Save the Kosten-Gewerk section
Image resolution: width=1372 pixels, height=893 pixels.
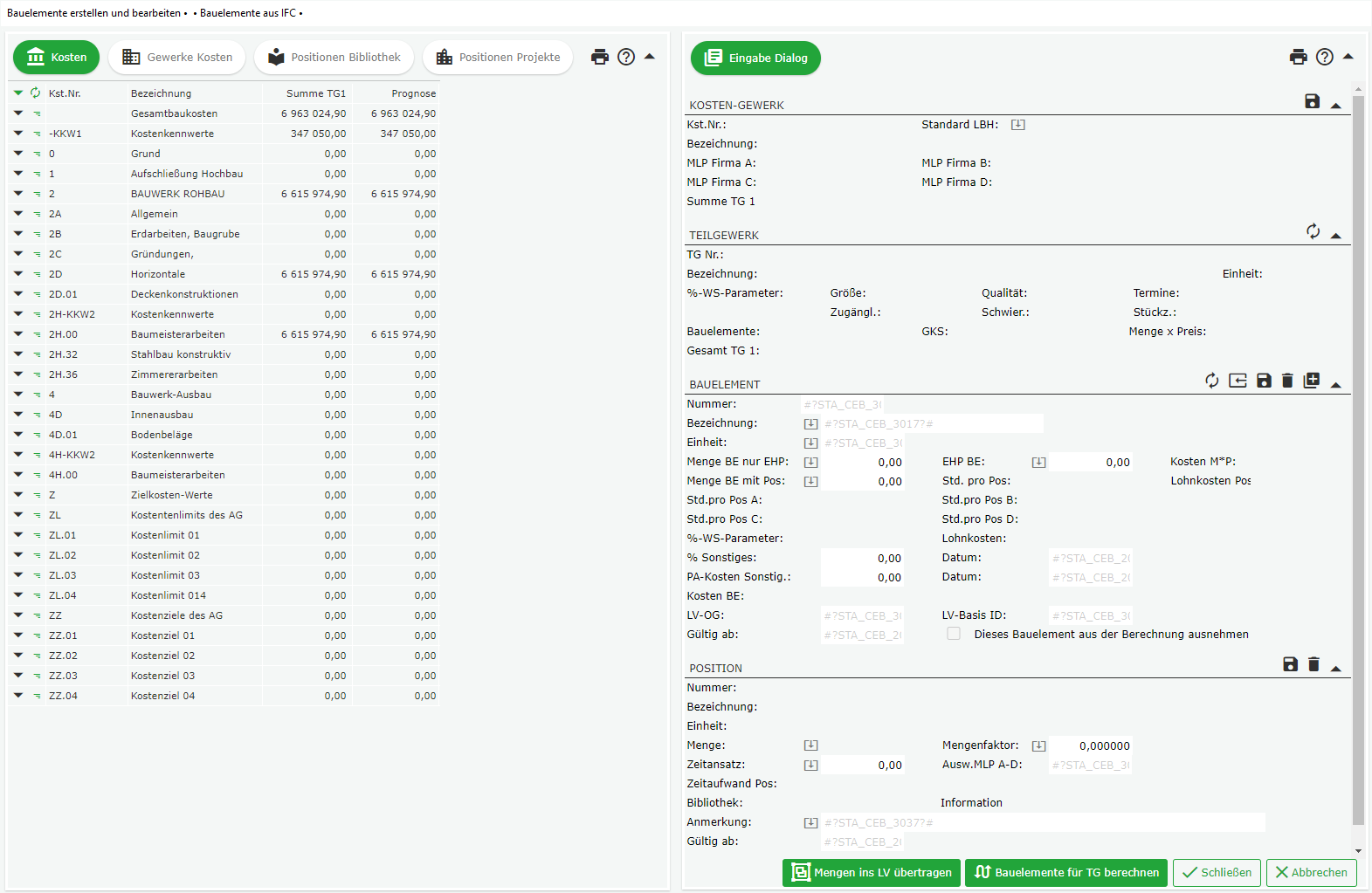(x=1312, y=101)
